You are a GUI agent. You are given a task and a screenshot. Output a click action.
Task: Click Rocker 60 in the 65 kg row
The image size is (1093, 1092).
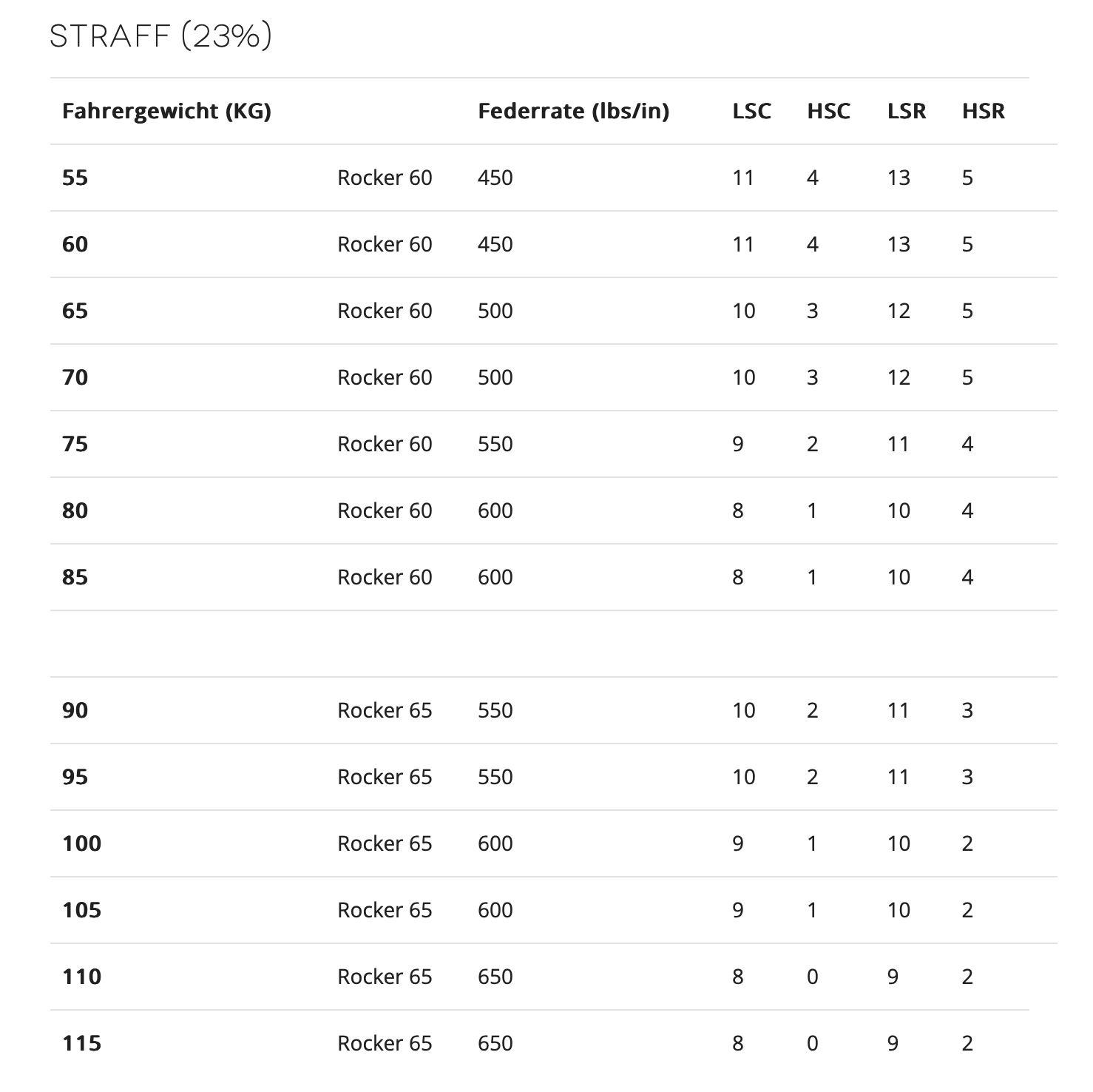click(x=385, y=311)
